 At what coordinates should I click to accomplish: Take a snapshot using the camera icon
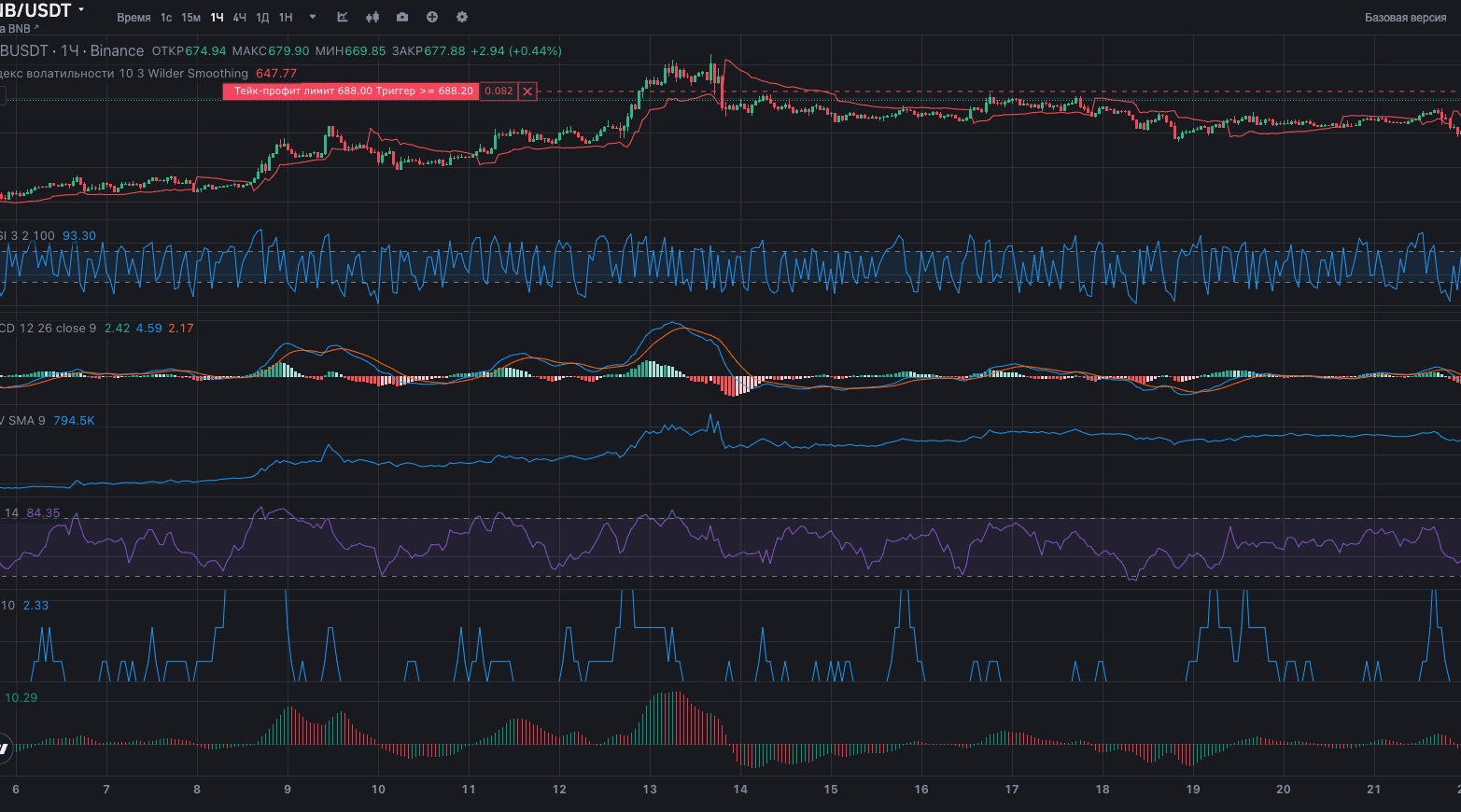(x=401, y=17)
